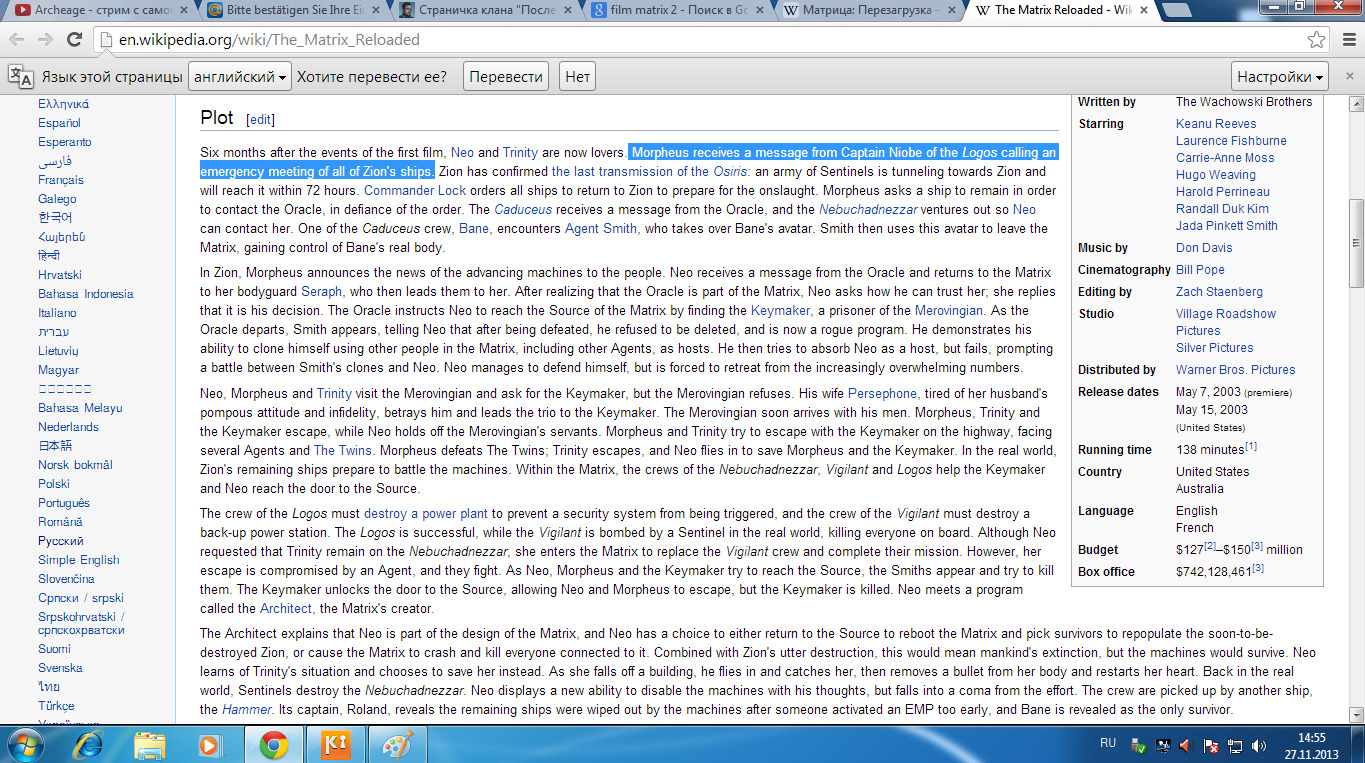The width and height of the screenshot is (1365, 763).
Task: Open 'Hugo Weaving' in infobox
Action: click(x=1216, y=175)
